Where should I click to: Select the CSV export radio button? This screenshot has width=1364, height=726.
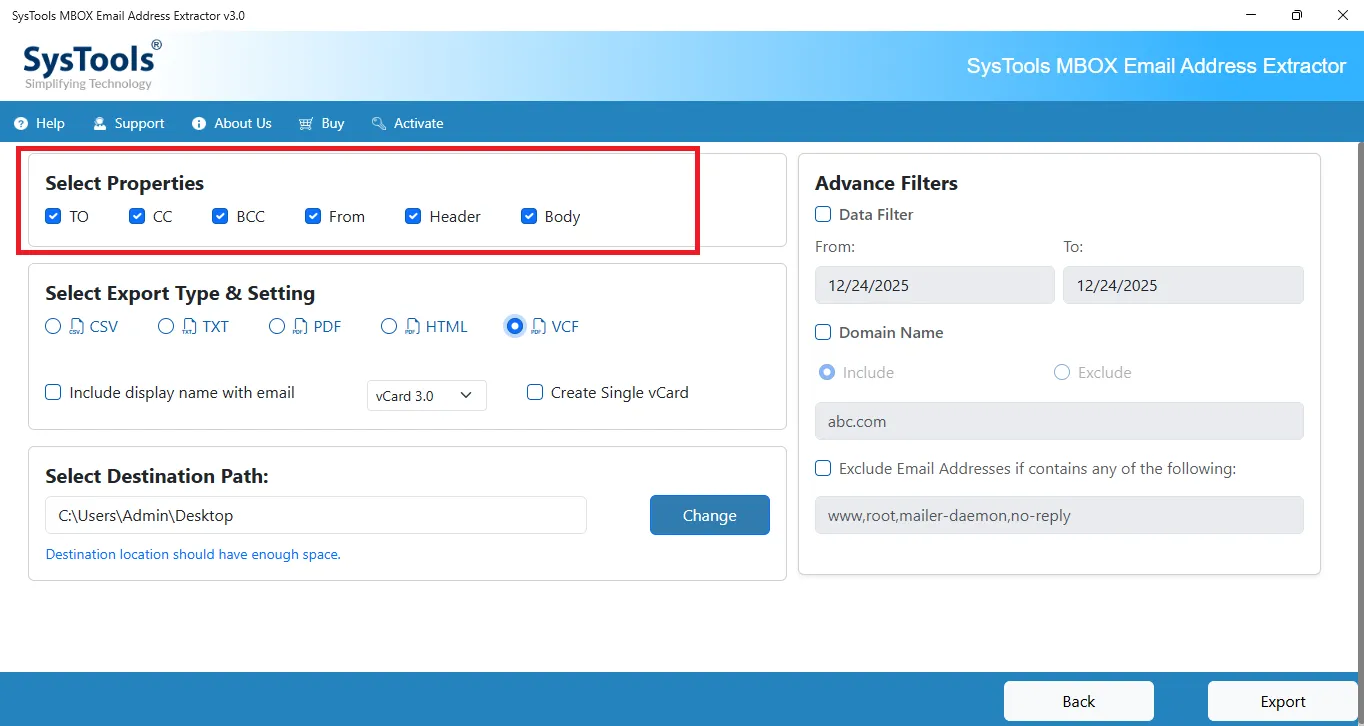click(x=53, y=326)
